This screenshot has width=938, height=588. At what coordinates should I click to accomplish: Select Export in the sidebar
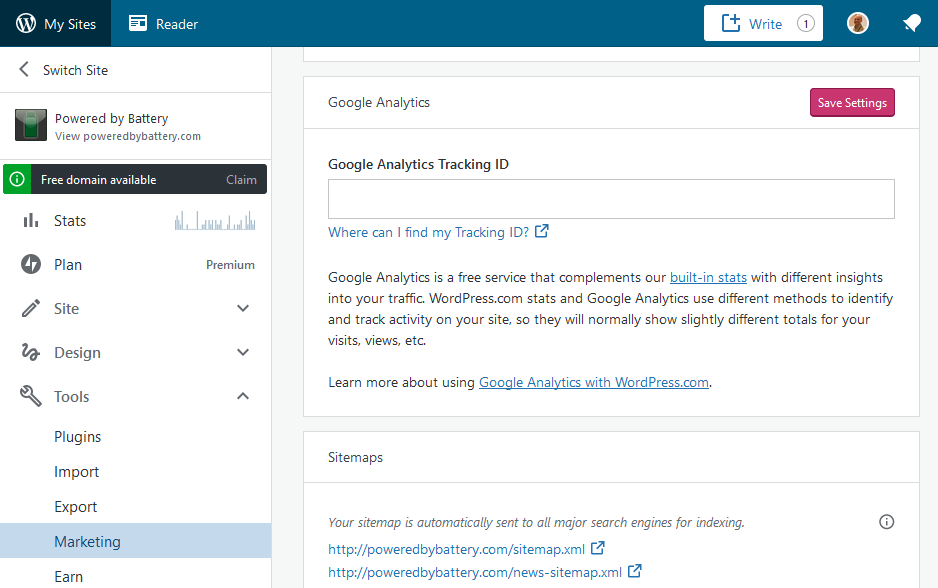click(x=75, y=507)
